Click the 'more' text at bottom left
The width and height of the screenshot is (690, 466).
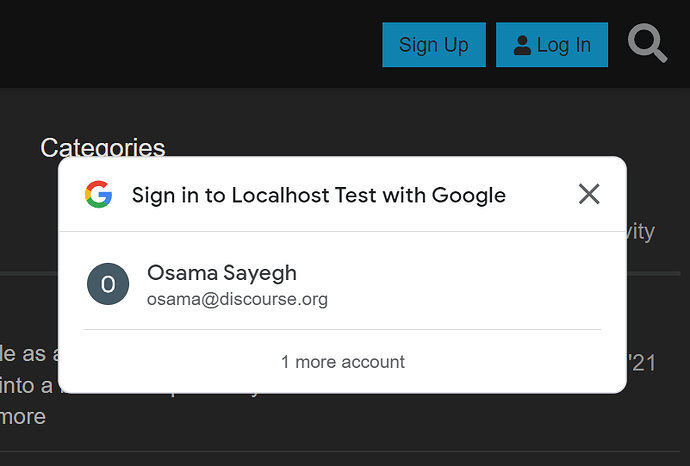(23, 416)
